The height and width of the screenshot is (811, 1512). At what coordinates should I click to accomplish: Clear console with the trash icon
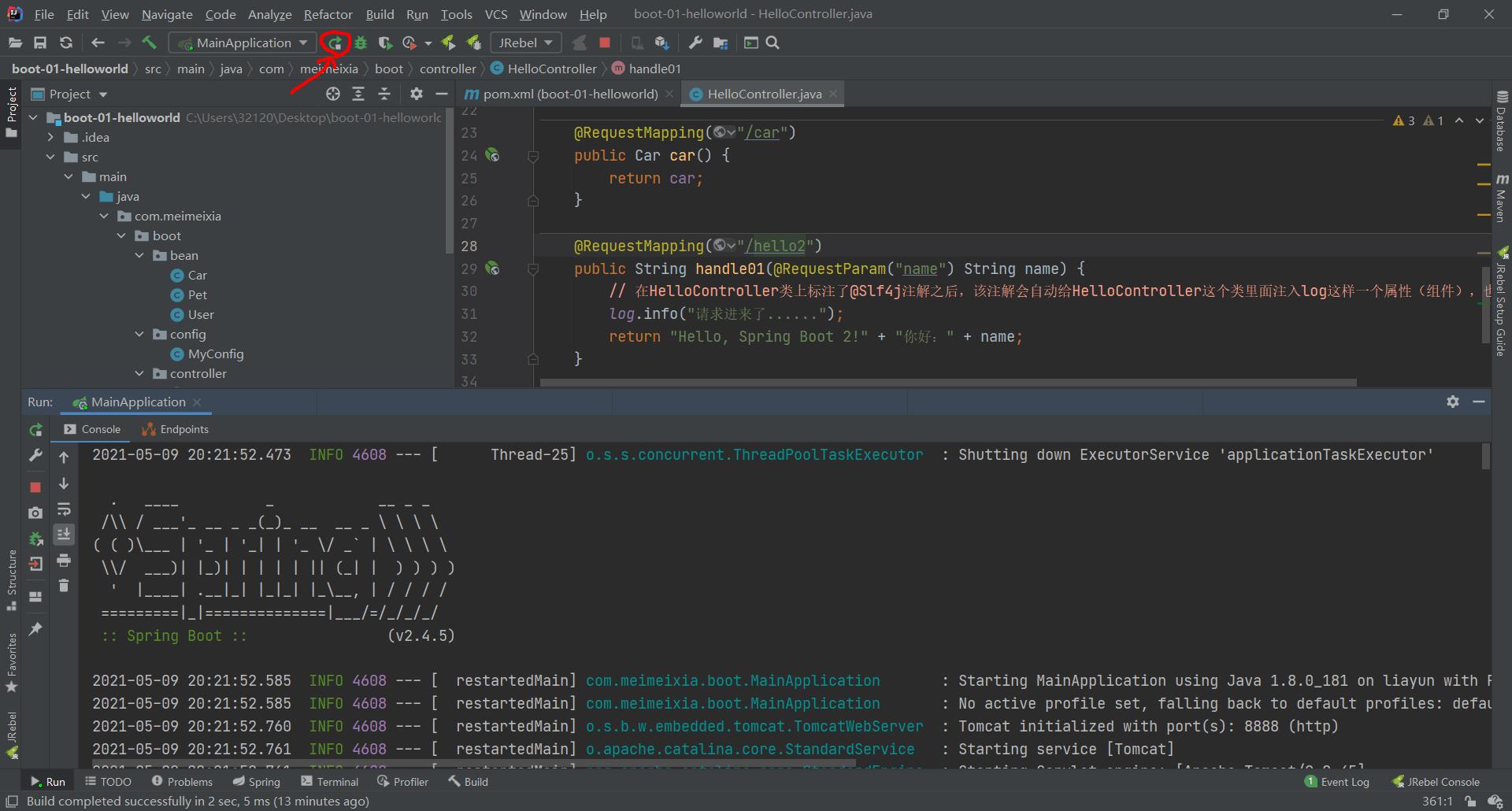(x=64, y=586)
